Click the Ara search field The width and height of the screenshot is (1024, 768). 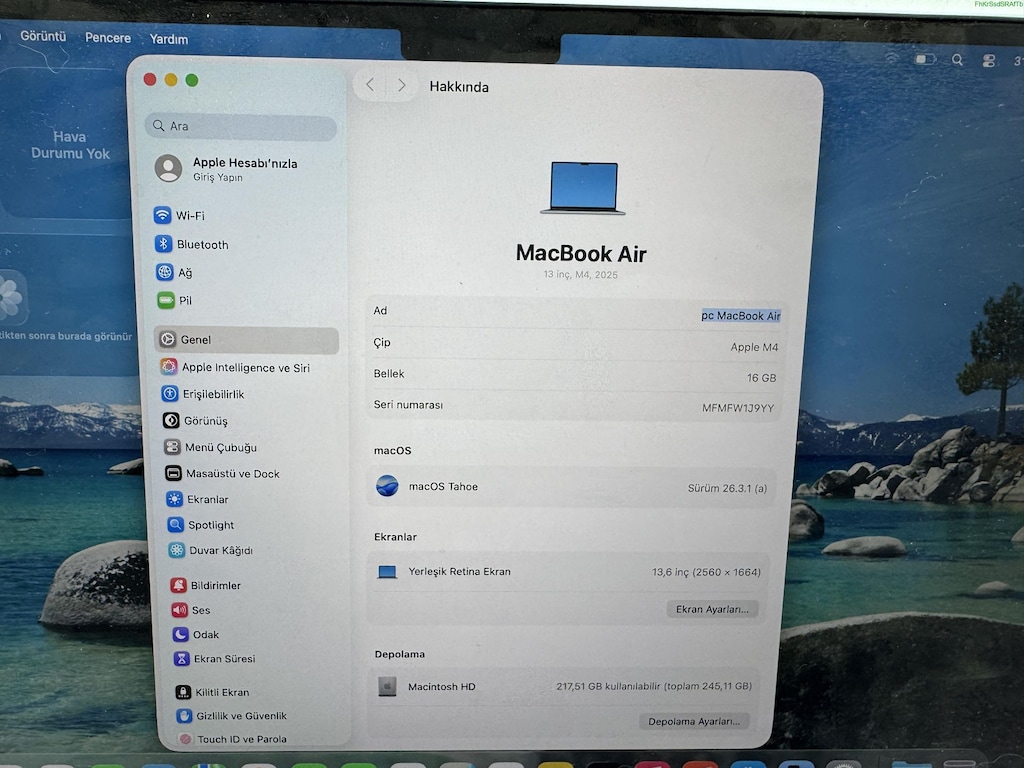241,126
